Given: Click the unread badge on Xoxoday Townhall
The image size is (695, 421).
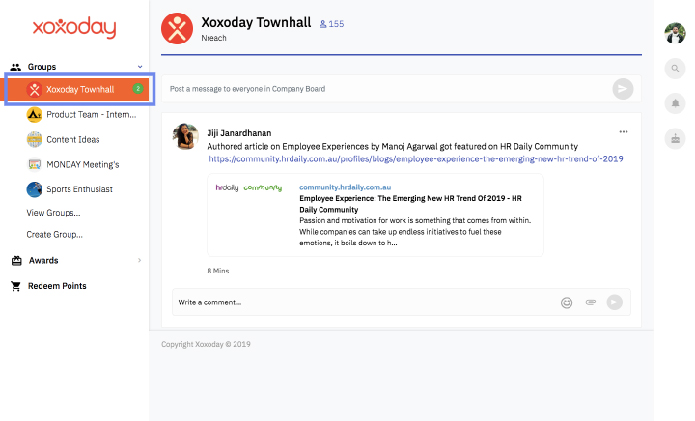Looking at the screenshot, I should point(138,89).
